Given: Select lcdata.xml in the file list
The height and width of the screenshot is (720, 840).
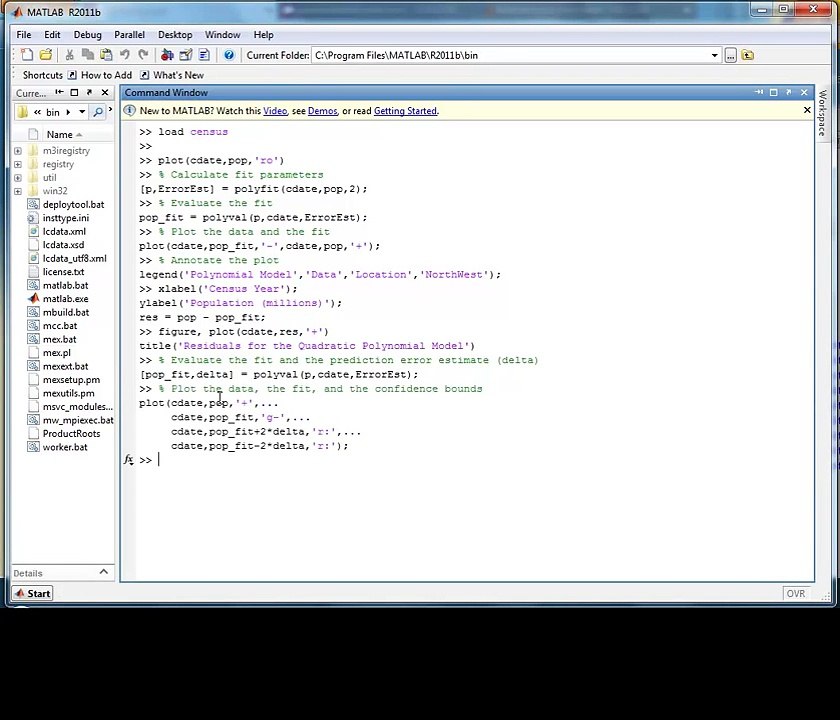Looking at the screenshot, I should (64, 231).
